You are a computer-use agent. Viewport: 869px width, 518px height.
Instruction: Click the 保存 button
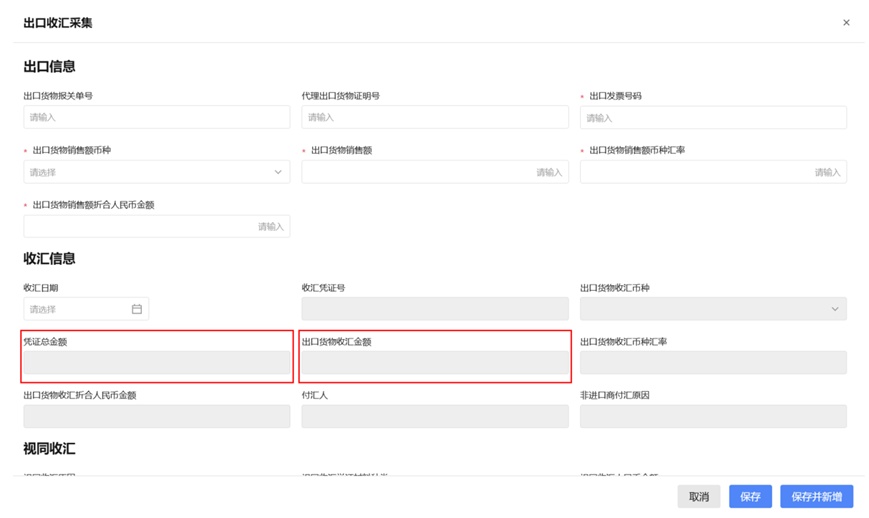coord(750,496)
